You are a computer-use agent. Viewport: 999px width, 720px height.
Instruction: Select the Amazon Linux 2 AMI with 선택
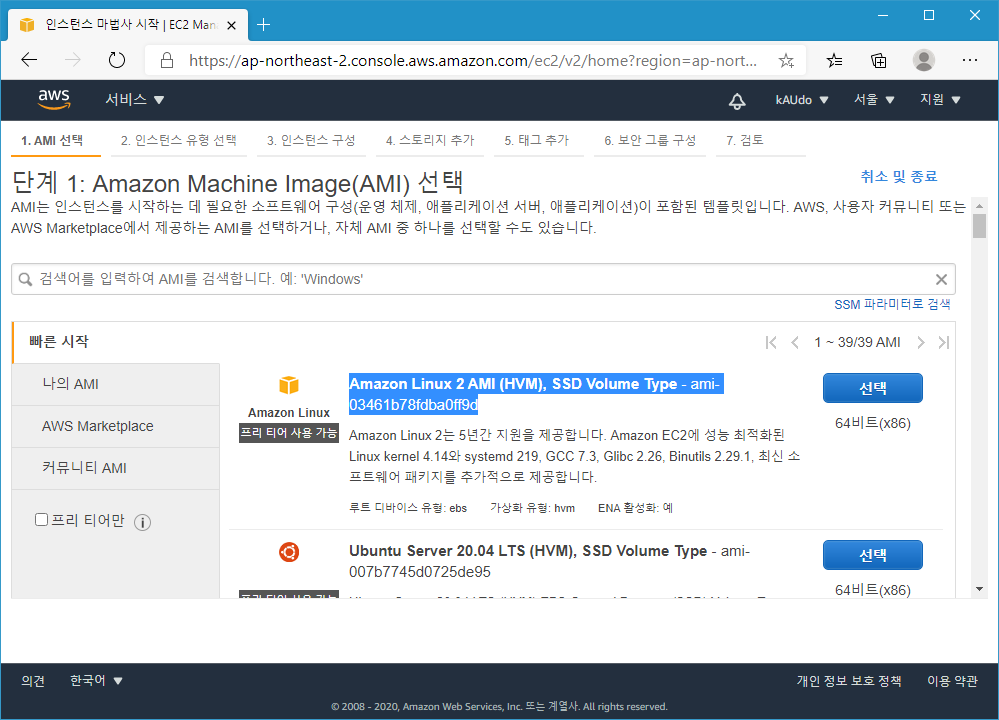click(872, 388)
